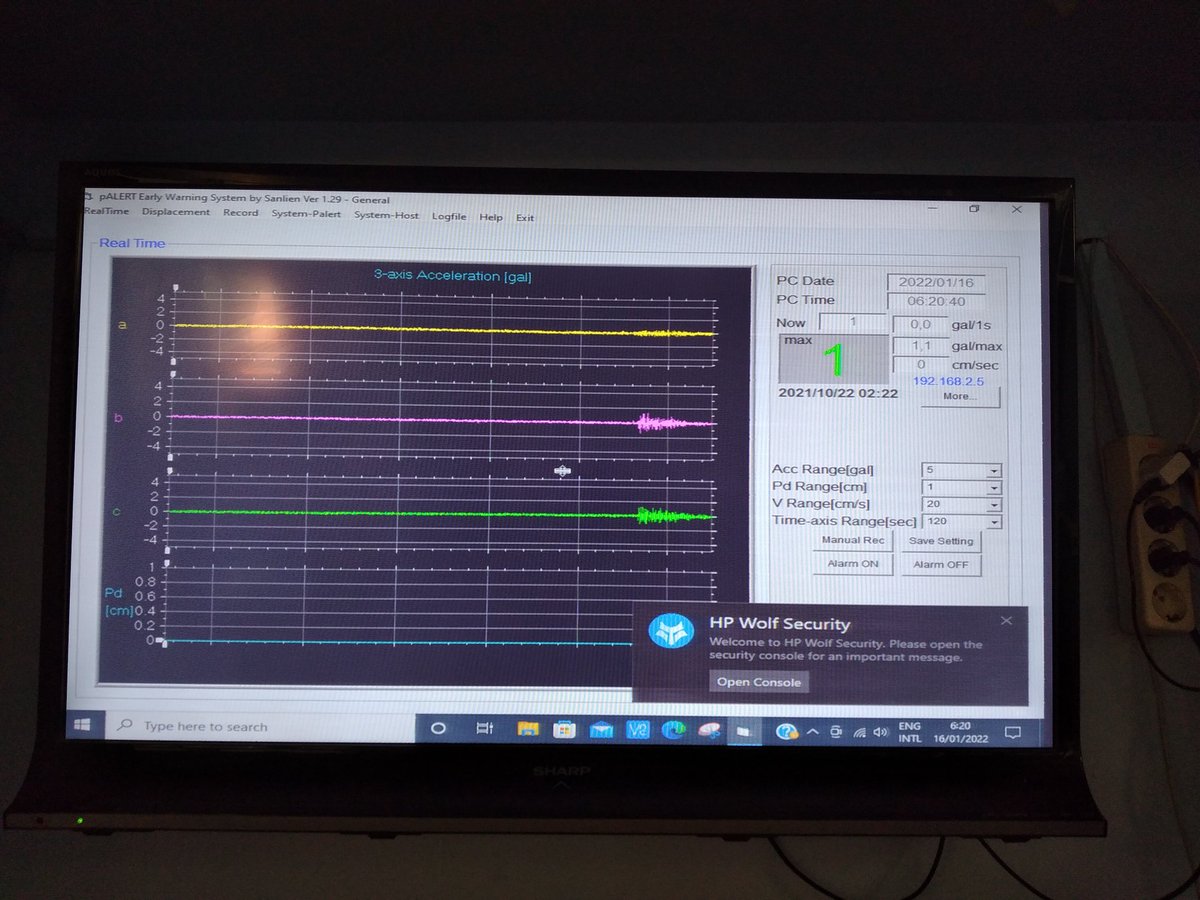Open the Displacement menu

tap(176, 212)
